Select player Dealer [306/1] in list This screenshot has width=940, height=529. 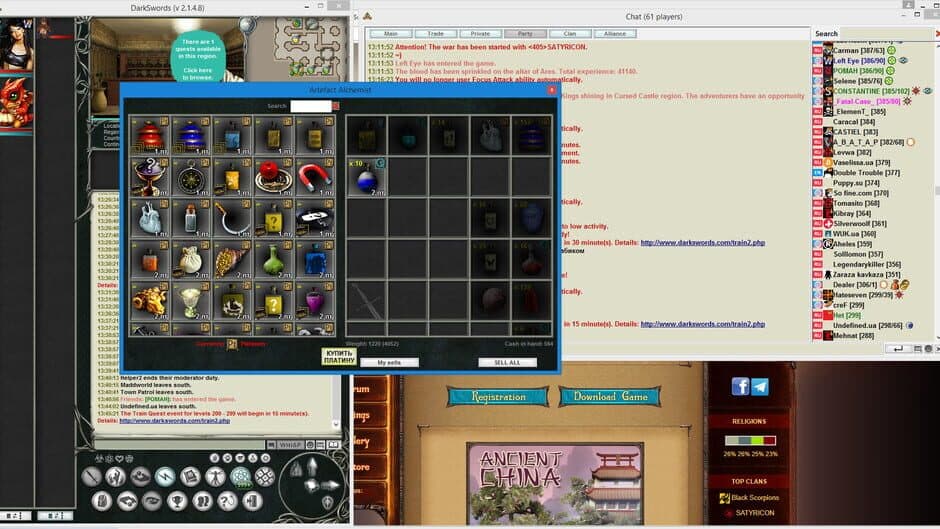point(855,285)
